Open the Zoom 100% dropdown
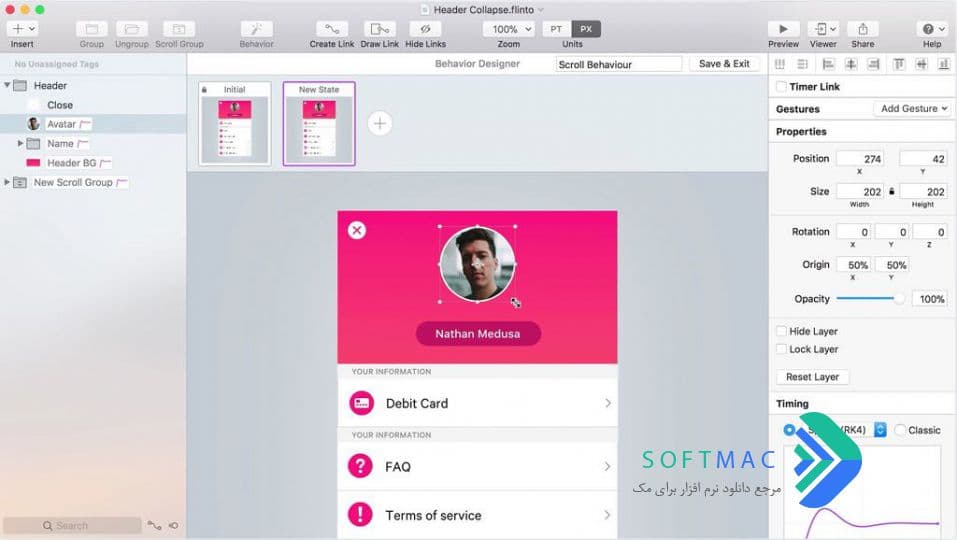The height and width of the screenshot is (540, 957). 508,29
